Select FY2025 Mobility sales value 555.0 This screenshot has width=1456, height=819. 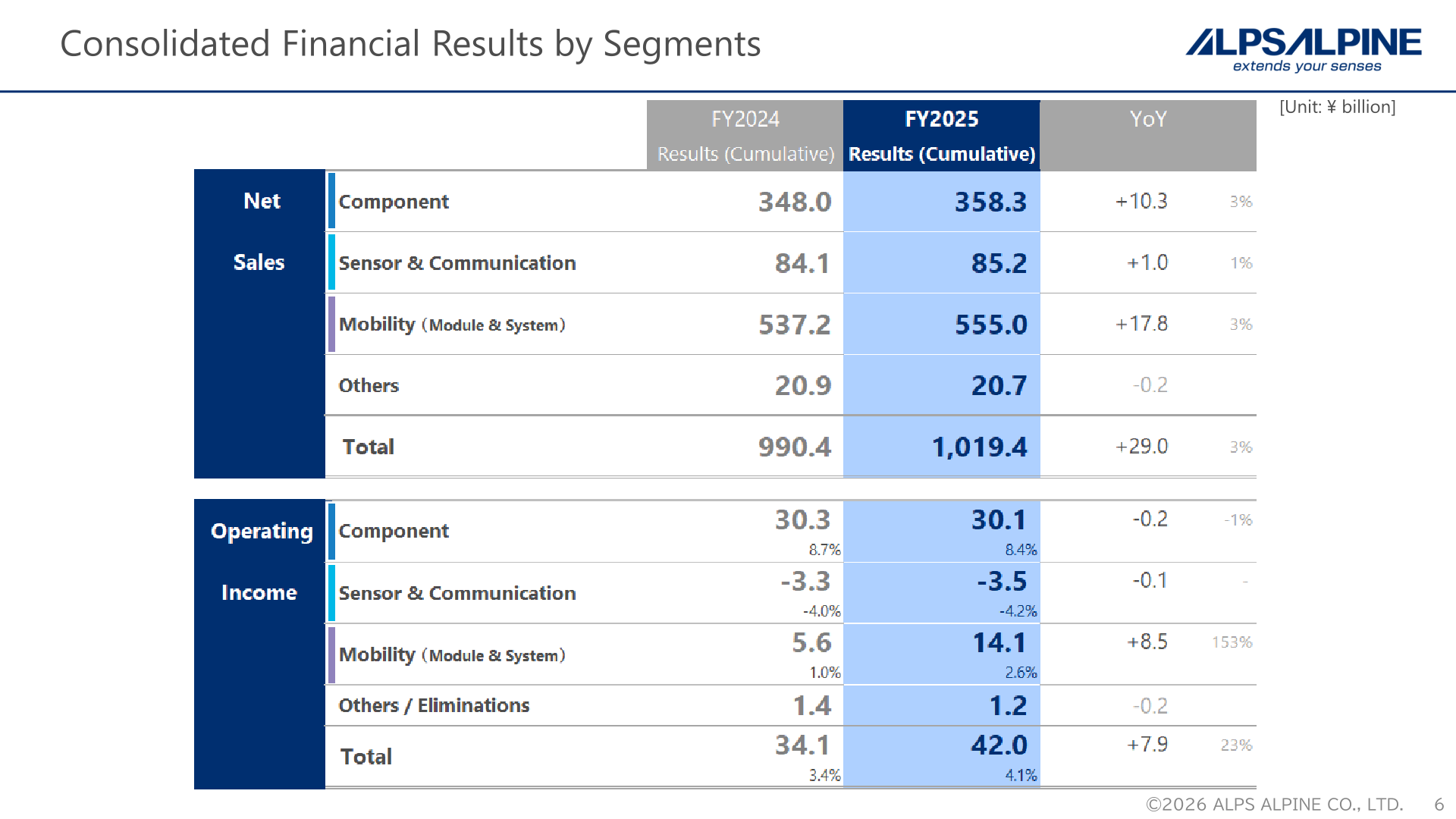991,325
